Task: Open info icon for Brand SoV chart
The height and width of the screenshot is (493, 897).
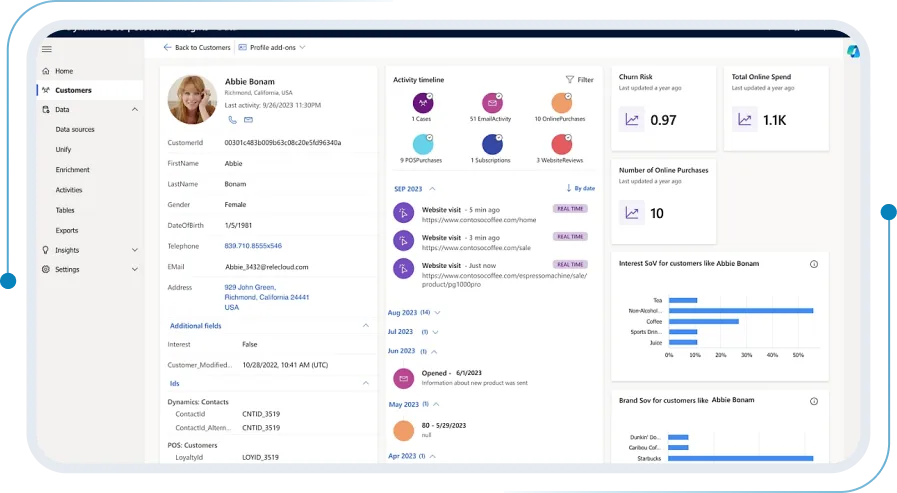Action: click(x=813, y=401)
